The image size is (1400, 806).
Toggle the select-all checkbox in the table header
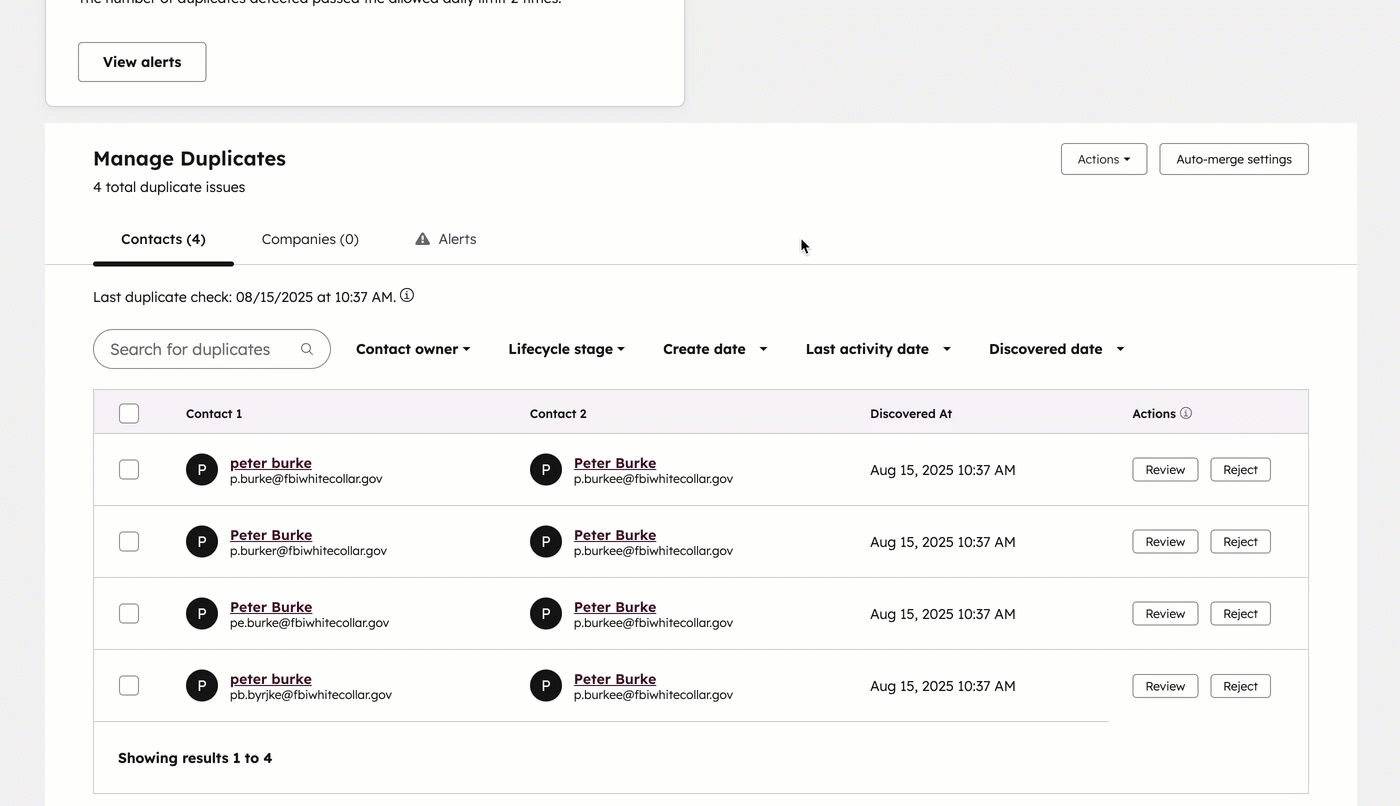point(128,412)
